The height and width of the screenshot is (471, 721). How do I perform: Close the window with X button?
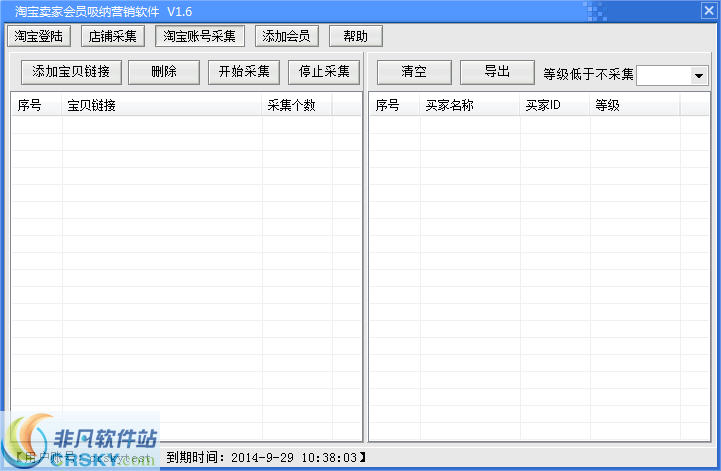709,11
